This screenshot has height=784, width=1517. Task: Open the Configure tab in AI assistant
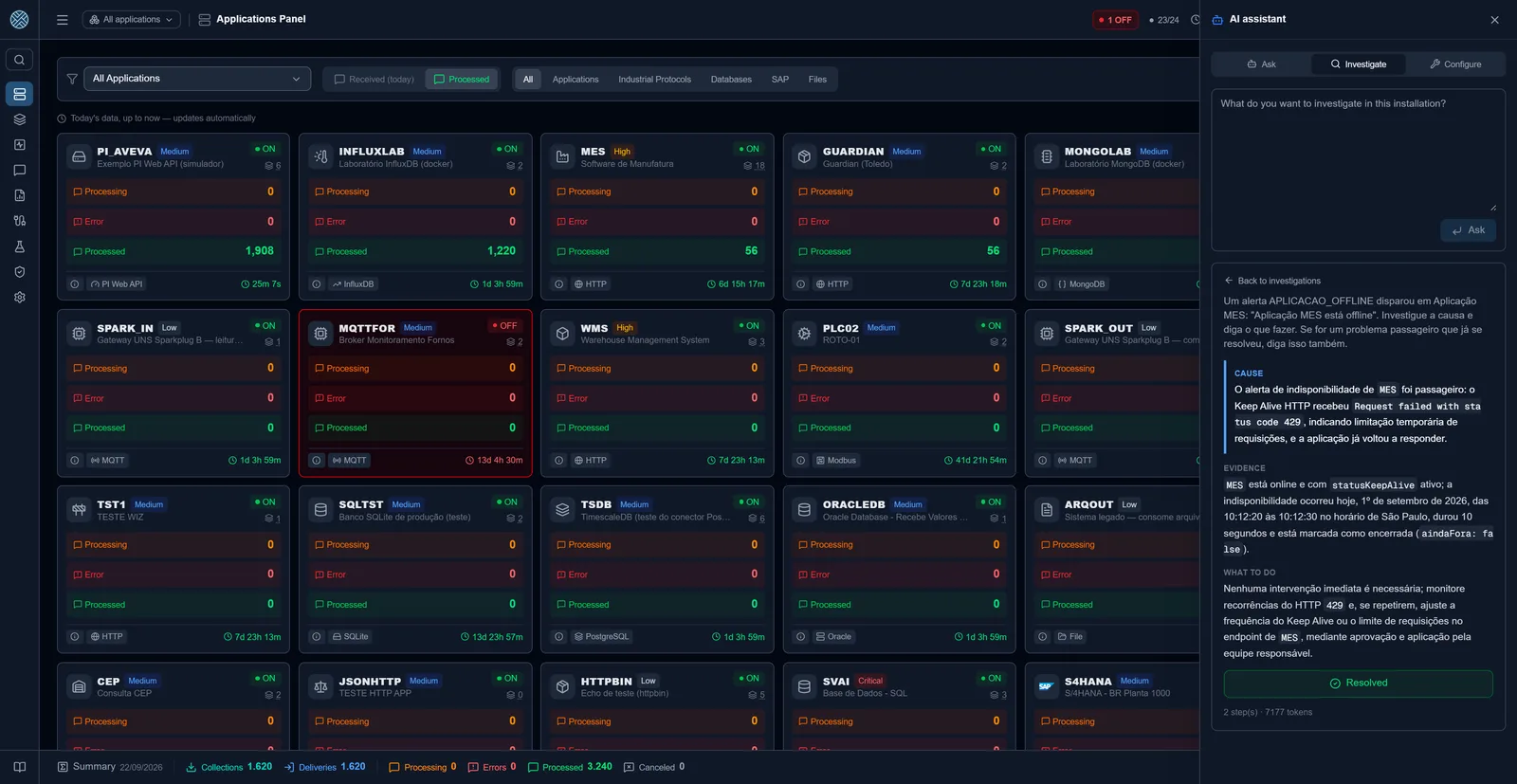pyautogui.click(x=1455, y=64)
